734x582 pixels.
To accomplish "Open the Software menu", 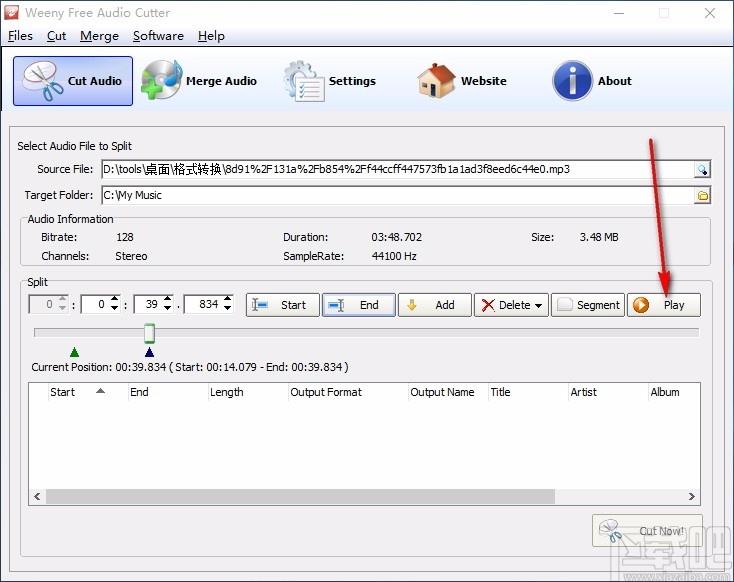I will pos(158,36).
